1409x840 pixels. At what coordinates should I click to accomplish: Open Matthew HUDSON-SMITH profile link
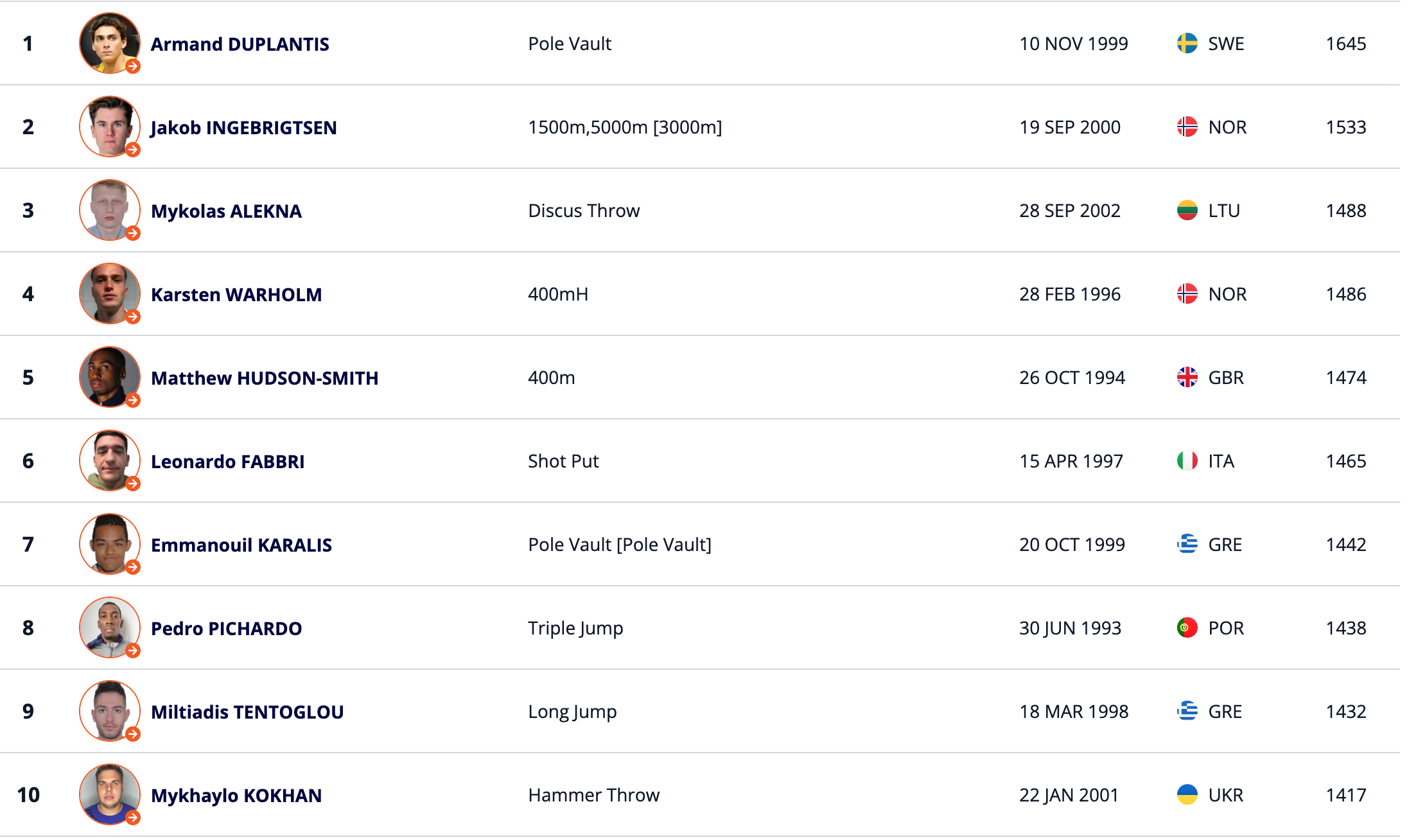pos(265,378)
